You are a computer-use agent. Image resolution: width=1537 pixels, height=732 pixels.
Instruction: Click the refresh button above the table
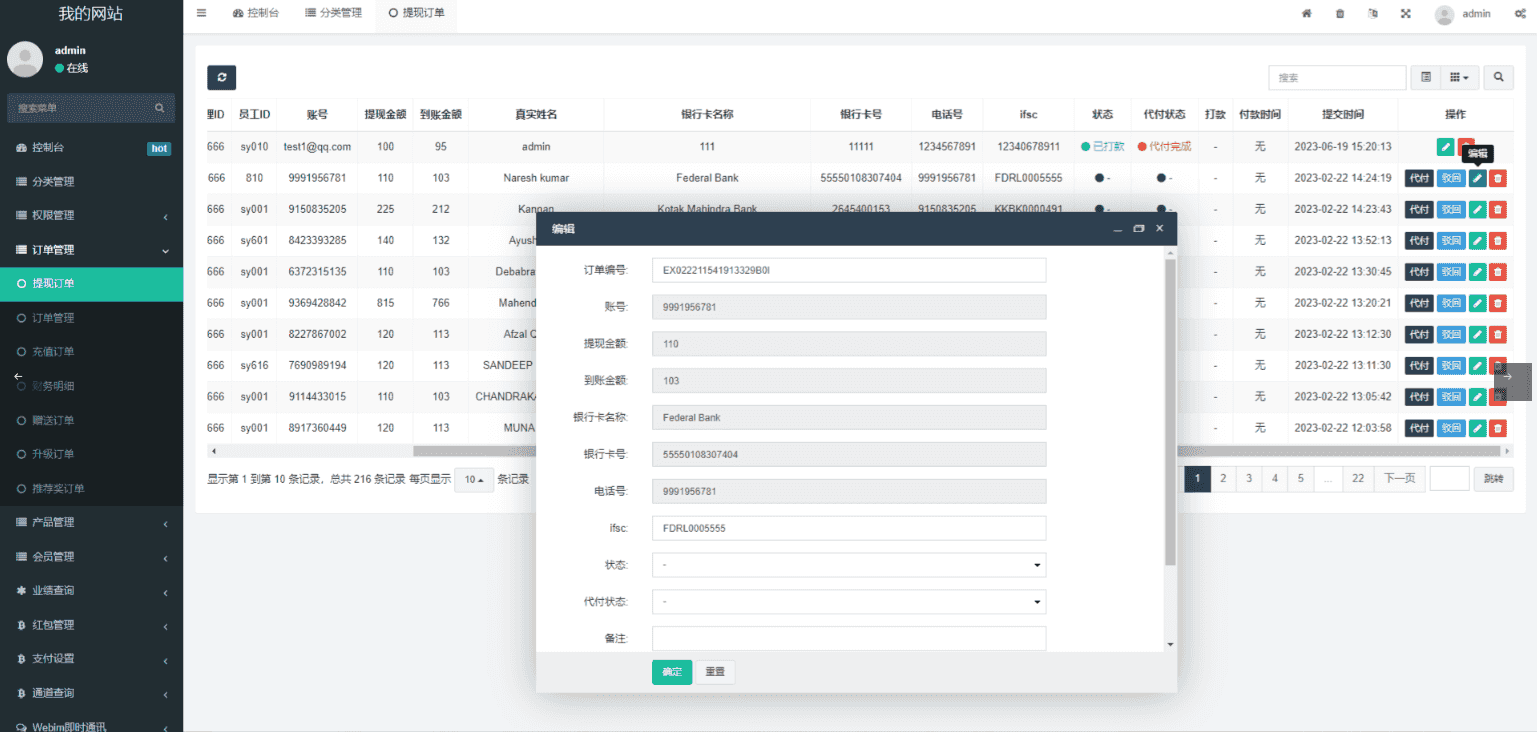[221, 78]
